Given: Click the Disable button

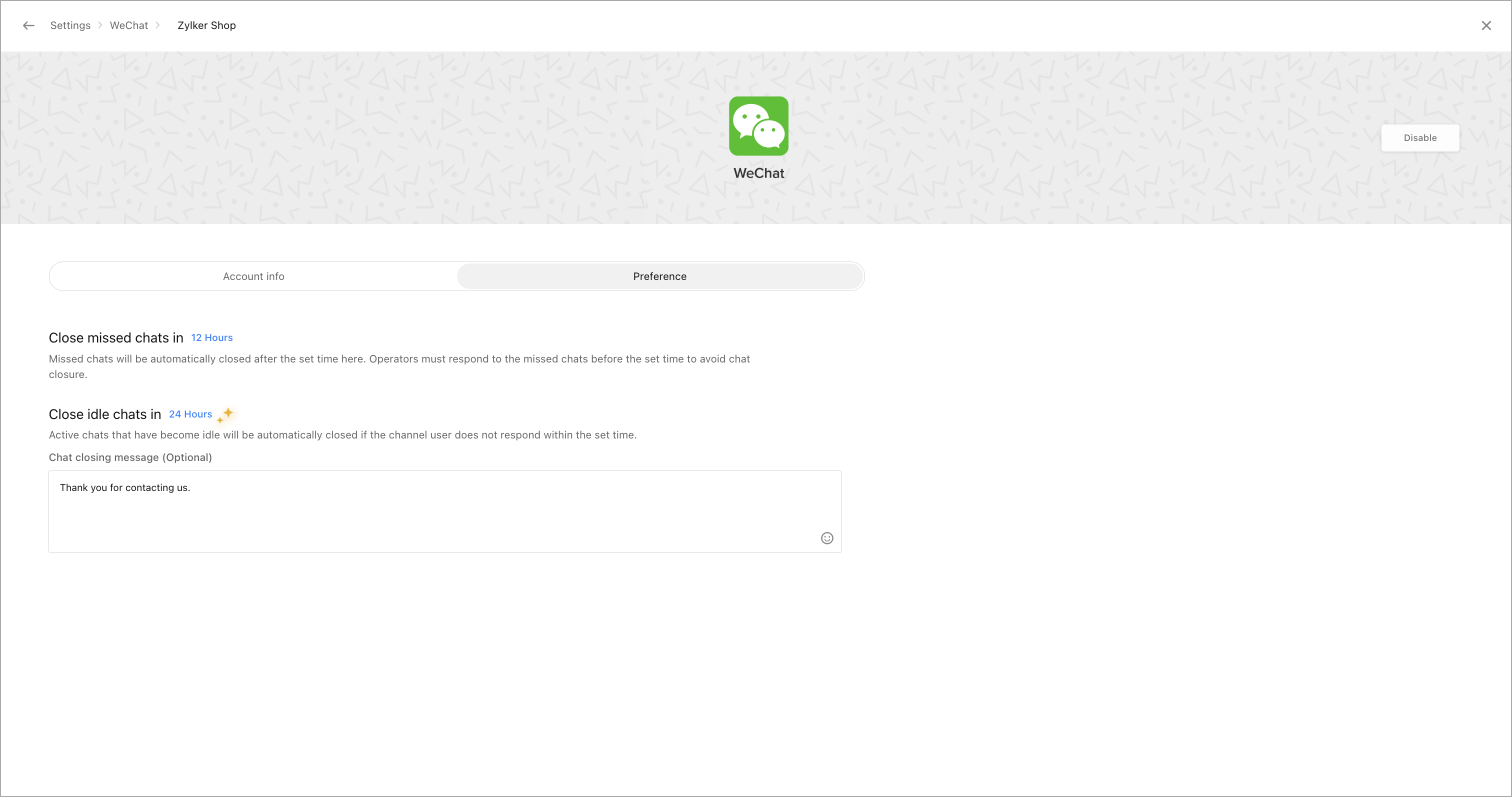Looking at the screenshot, I should pos(1420,138).
